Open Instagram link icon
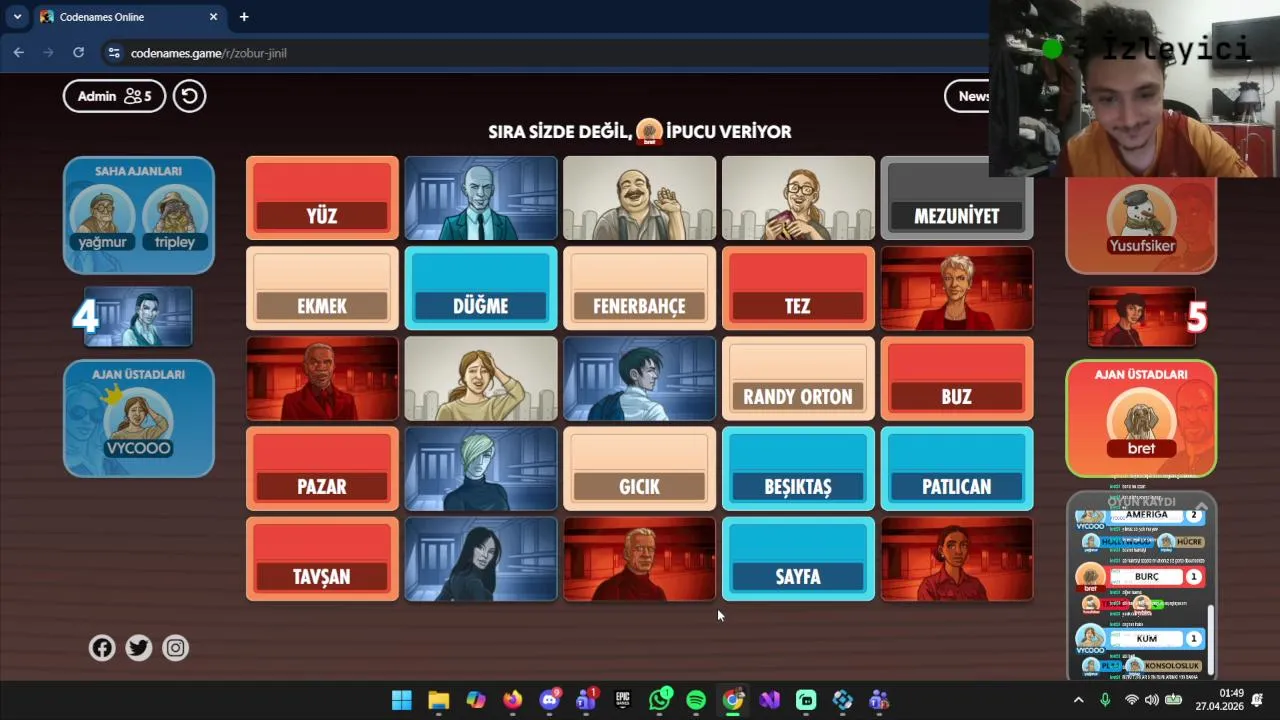The image size is (1280, 720). 175,648
